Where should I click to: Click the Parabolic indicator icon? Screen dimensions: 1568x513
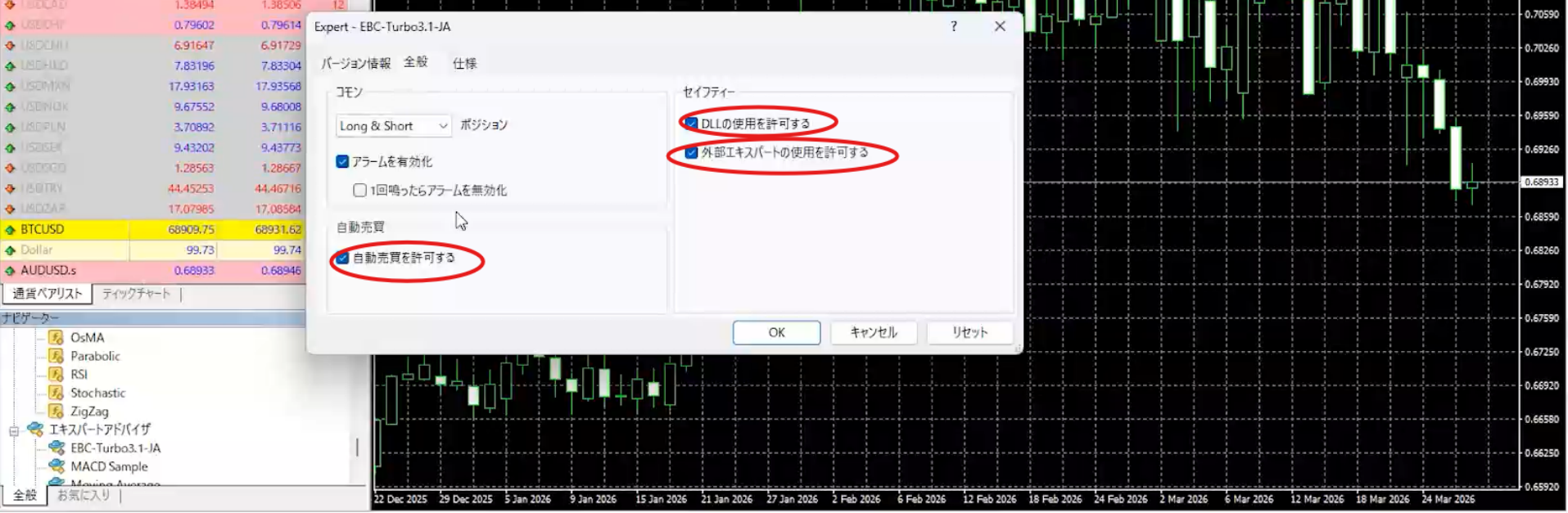click(56, 356)
